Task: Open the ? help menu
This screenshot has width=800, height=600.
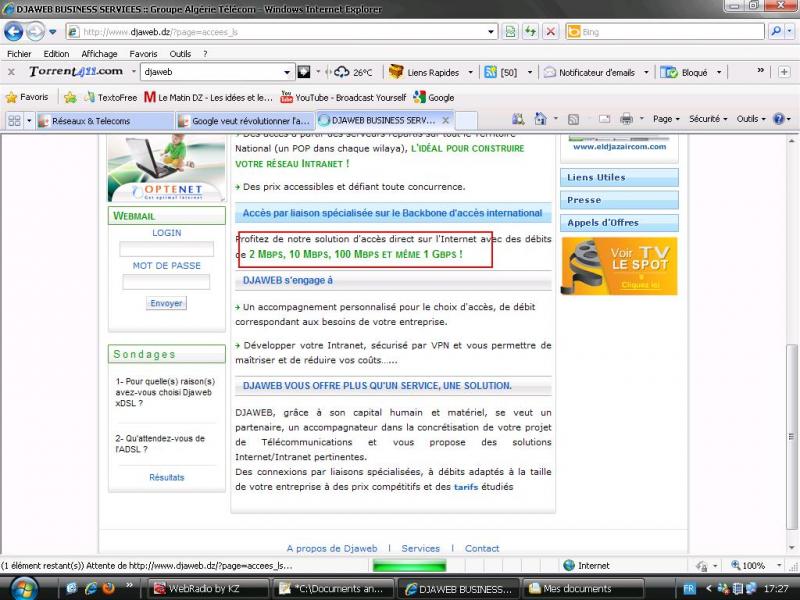Action: (x=205, y=54)
